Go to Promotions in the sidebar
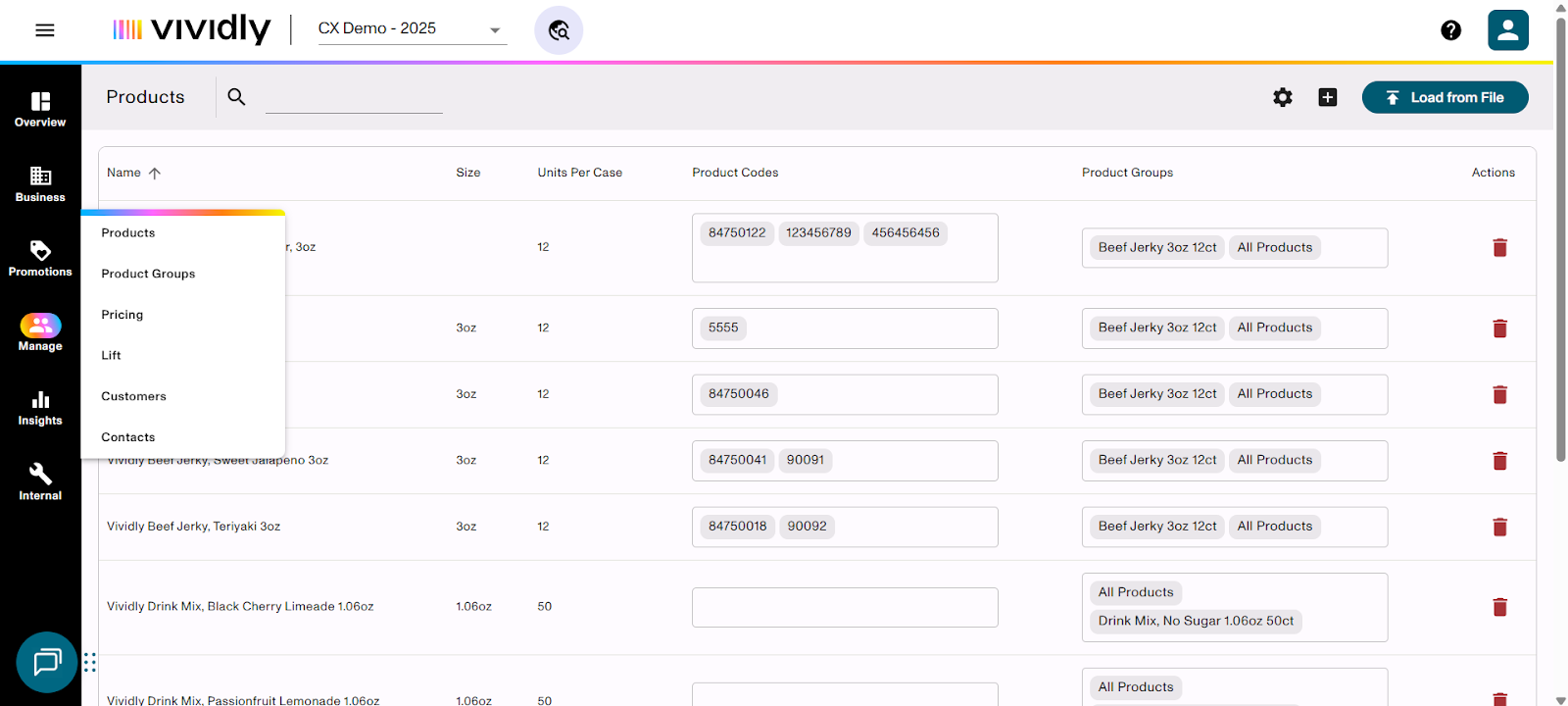Viewport: 1568px width, 706px height. tap(40, 258)
